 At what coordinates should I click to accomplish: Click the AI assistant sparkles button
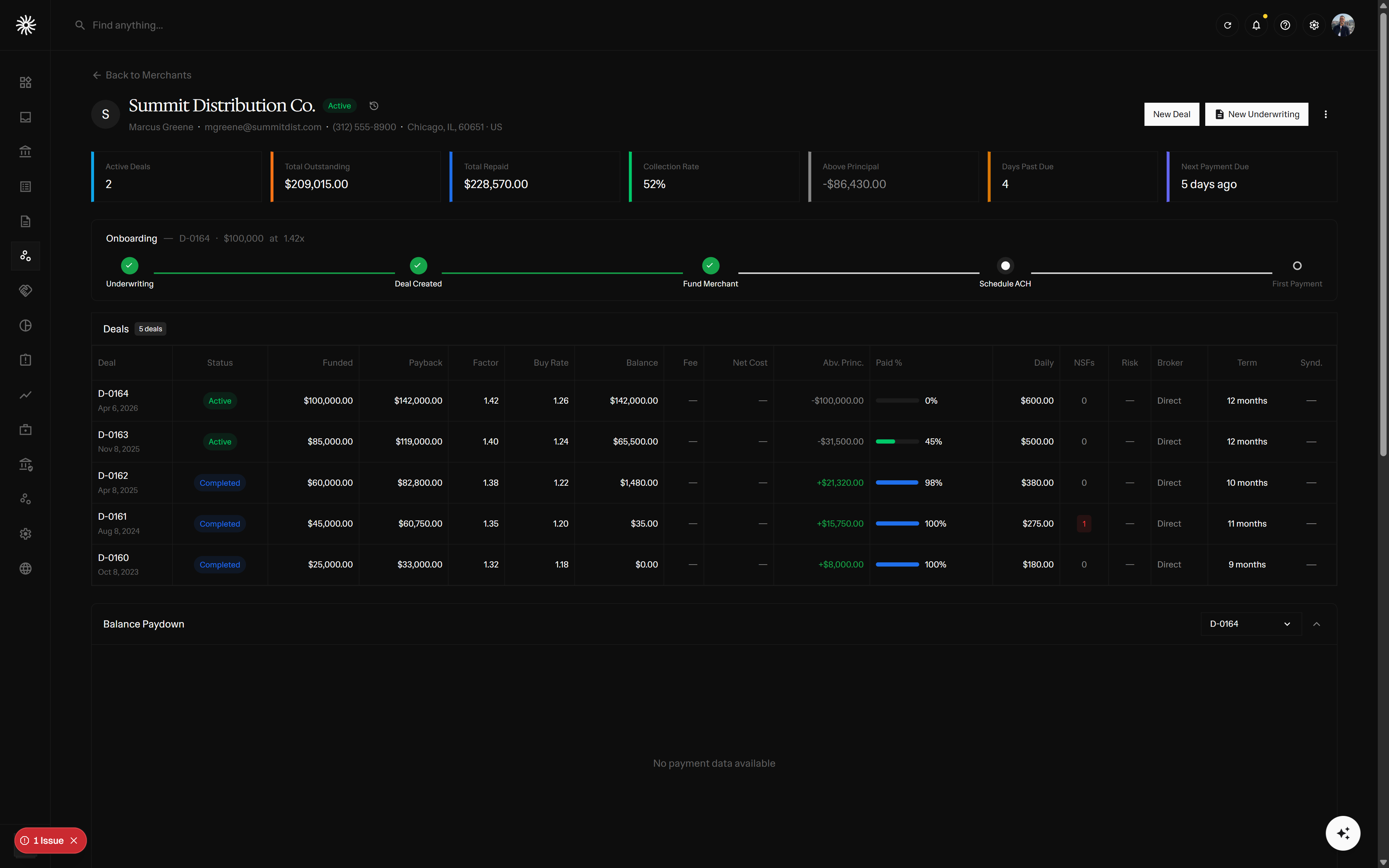1343,833
